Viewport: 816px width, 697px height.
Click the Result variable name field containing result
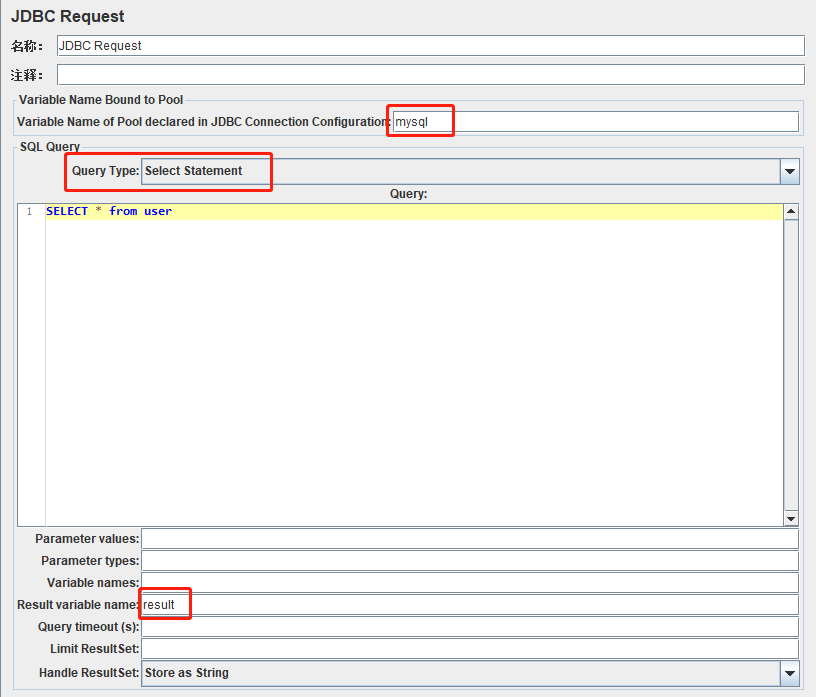(x=470, y=605)
